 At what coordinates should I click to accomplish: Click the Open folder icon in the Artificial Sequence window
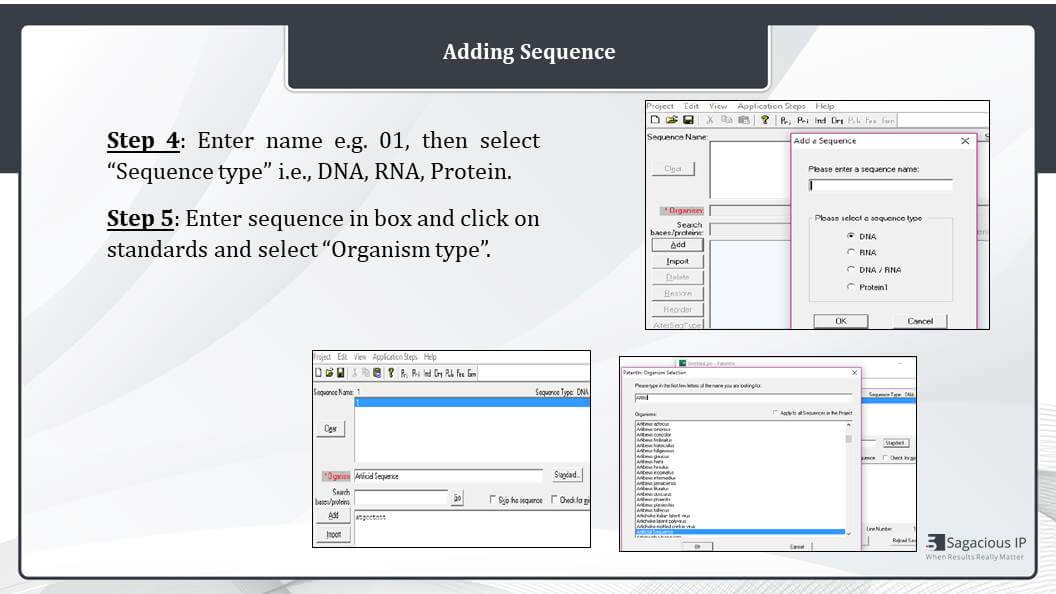point(329,372)
